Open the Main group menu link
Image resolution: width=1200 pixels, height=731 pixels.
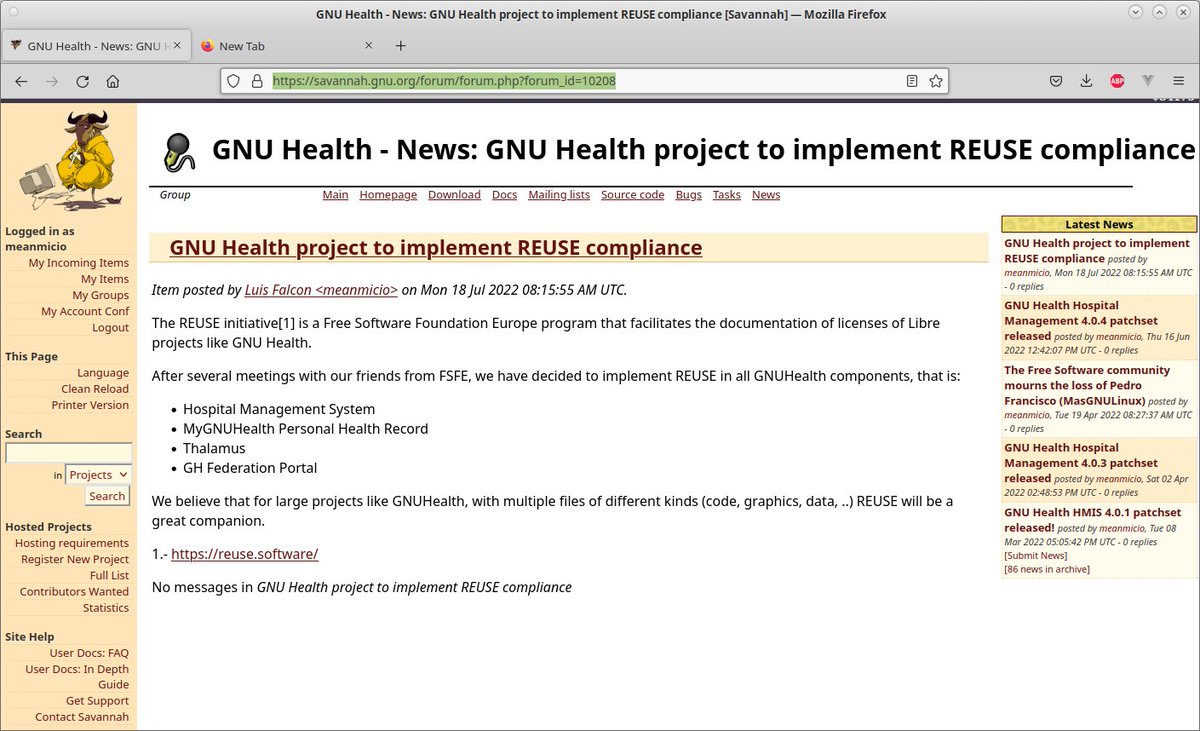click(335, 195)
